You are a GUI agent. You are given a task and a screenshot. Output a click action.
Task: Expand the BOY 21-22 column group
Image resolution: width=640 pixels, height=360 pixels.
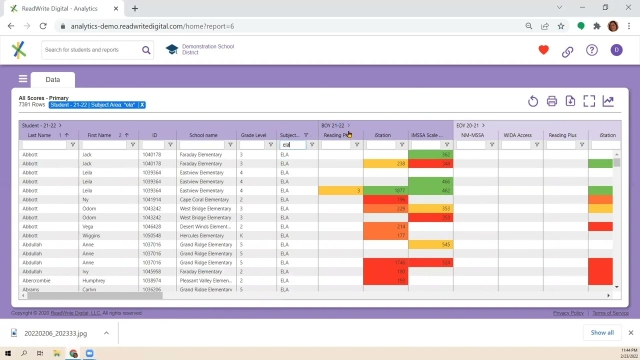coord(349,125)
